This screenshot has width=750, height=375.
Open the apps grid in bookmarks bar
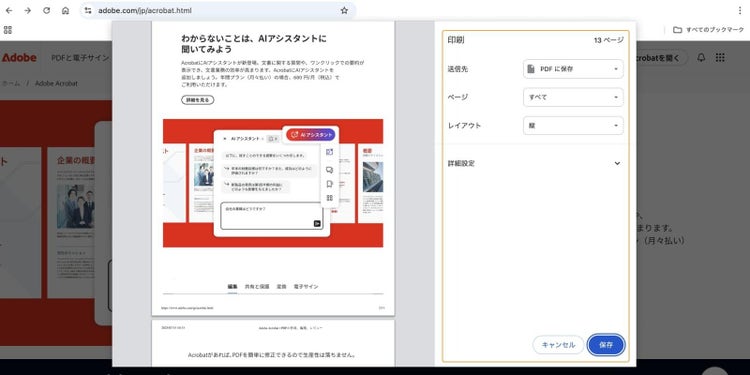click(8, 30)
